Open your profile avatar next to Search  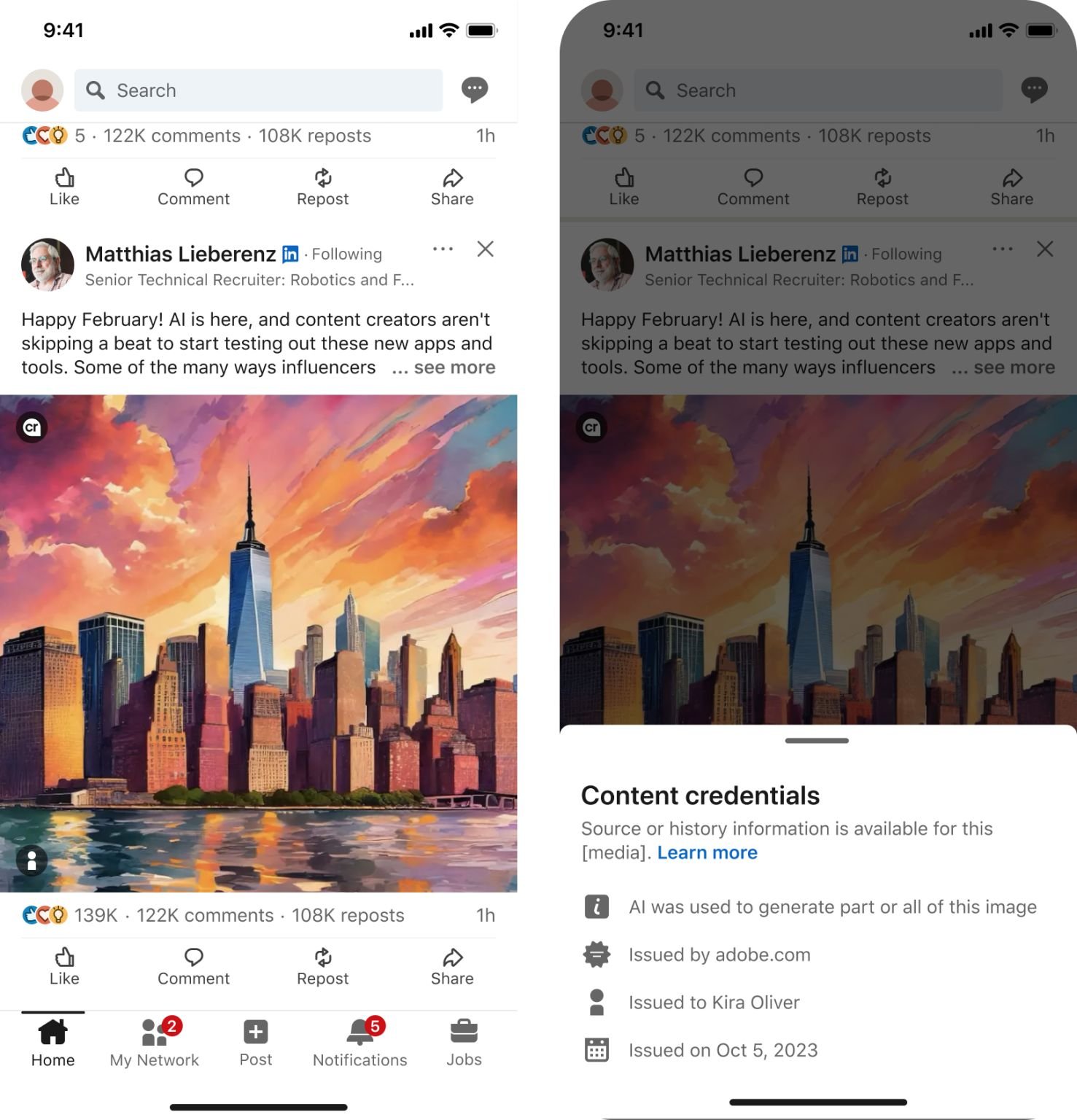tap(42, 90)
